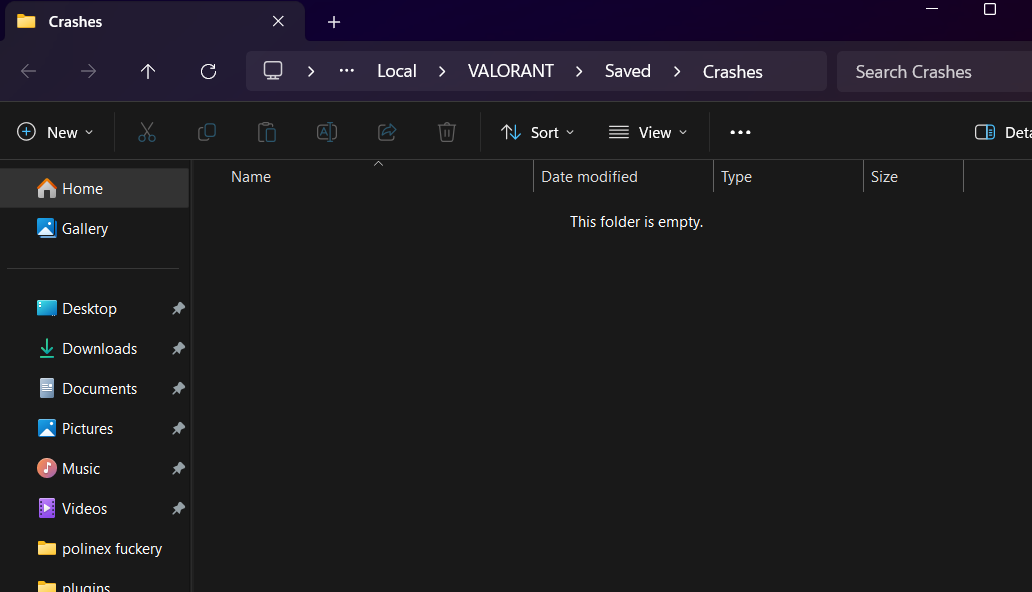Click pin icon next to Pictures
The image size is (1032, 592).
coord(178,429)
